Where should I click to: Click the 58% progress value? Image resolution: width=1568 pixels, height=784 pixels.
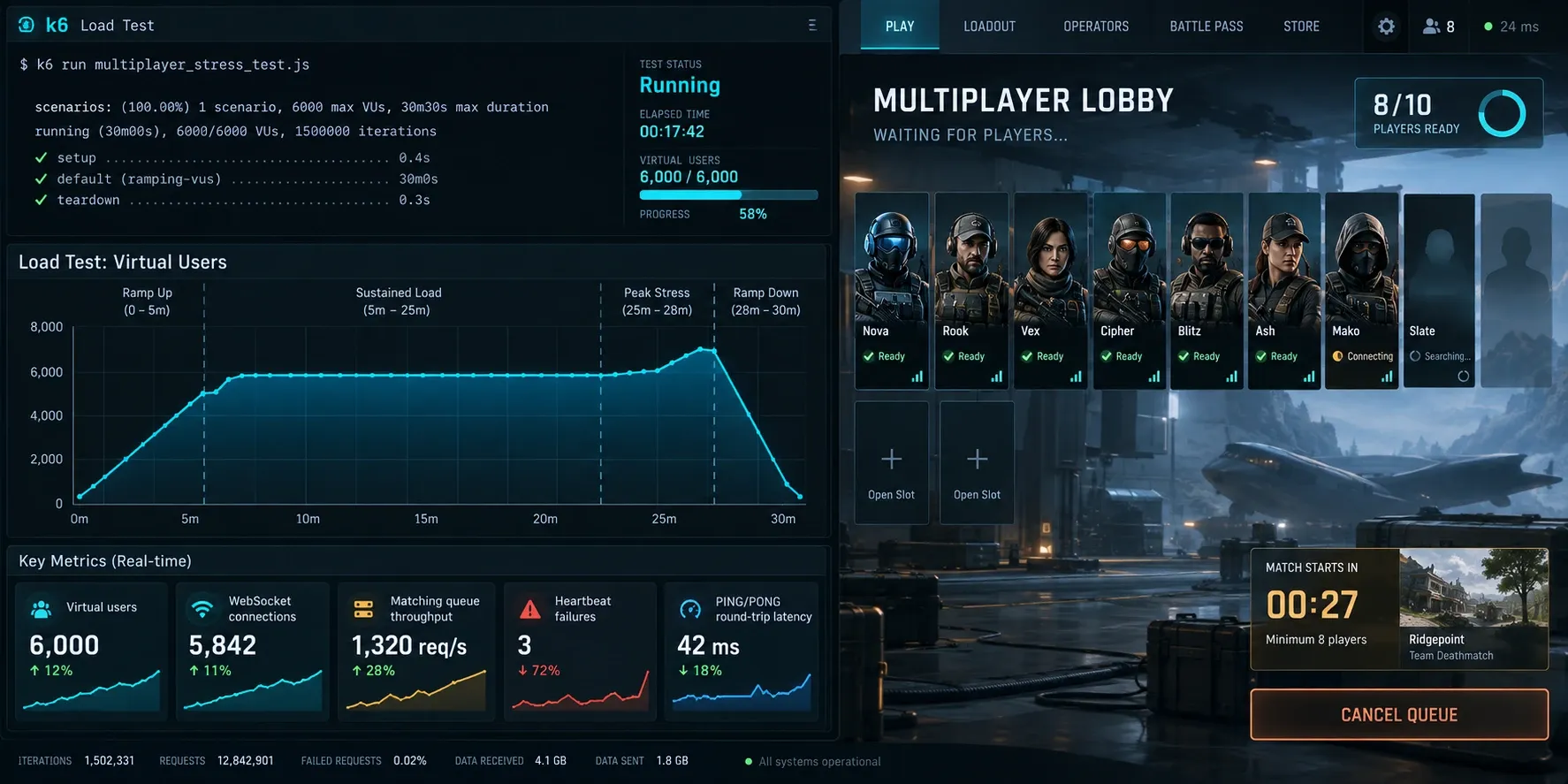tap(753, 214)
